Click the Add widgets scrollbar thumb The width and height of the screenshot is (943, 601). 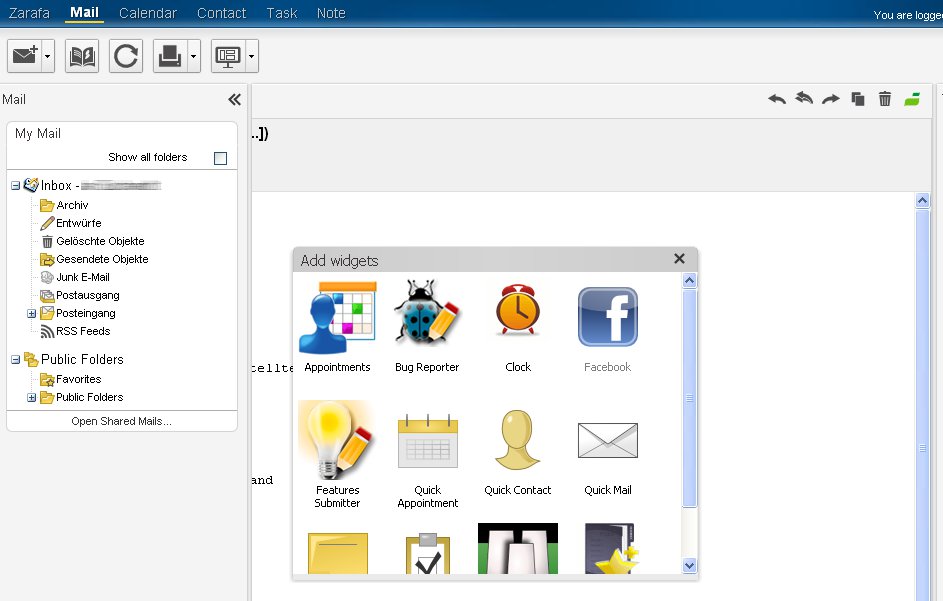[690, 398]
